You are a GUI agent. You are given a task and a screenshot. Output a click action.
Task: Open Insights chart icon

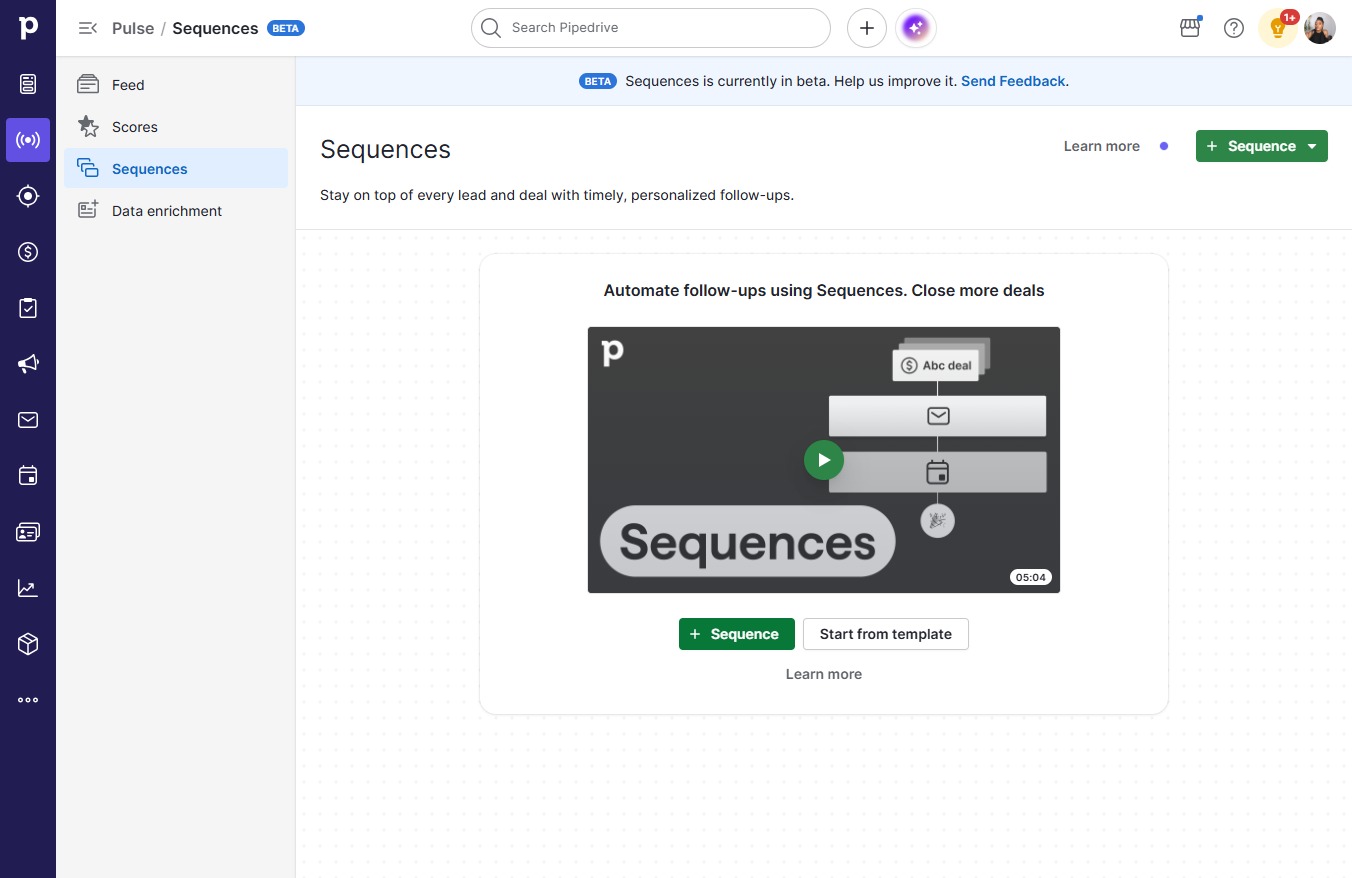coord(28,588)
